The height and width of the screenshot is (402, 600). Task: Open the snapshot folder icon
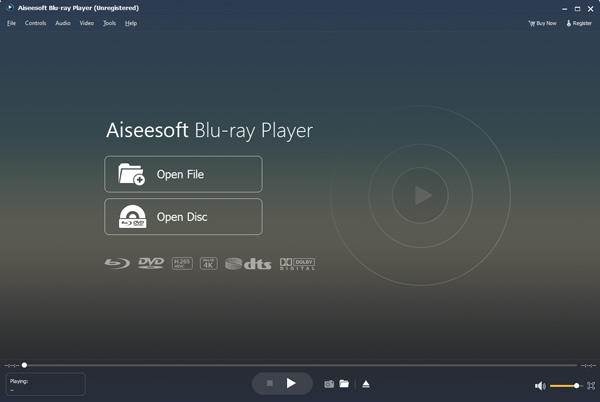pyautogui.click(x=344, y=384)
